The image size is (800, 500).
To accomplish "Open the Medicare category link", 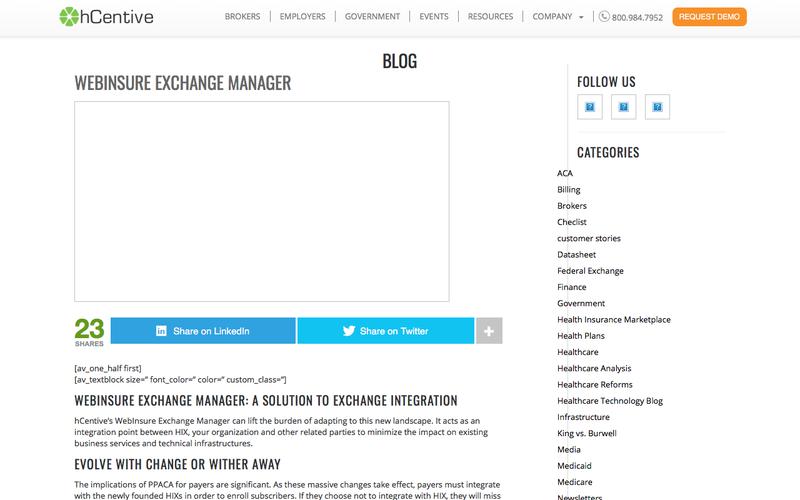I will [574, 483].
